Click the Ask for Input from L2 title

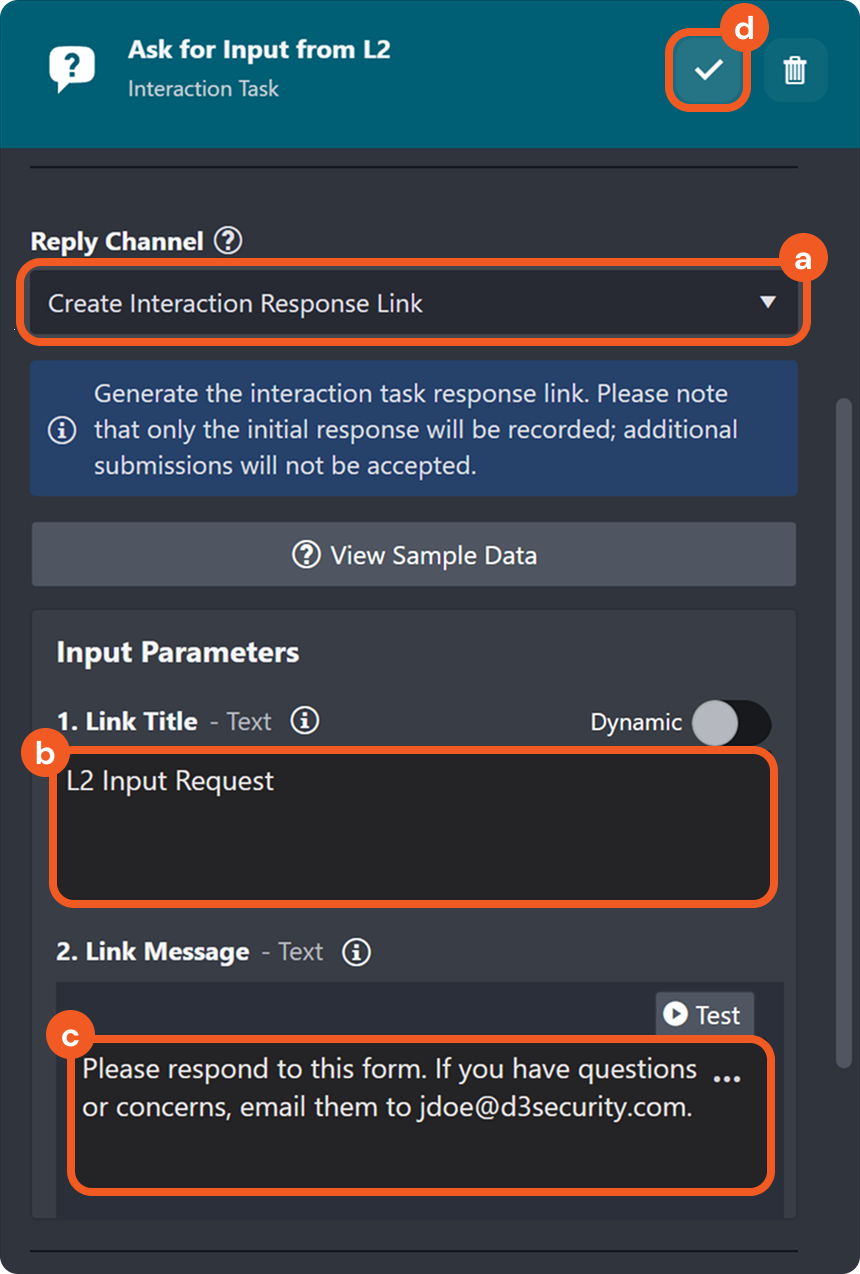point(259,49)
